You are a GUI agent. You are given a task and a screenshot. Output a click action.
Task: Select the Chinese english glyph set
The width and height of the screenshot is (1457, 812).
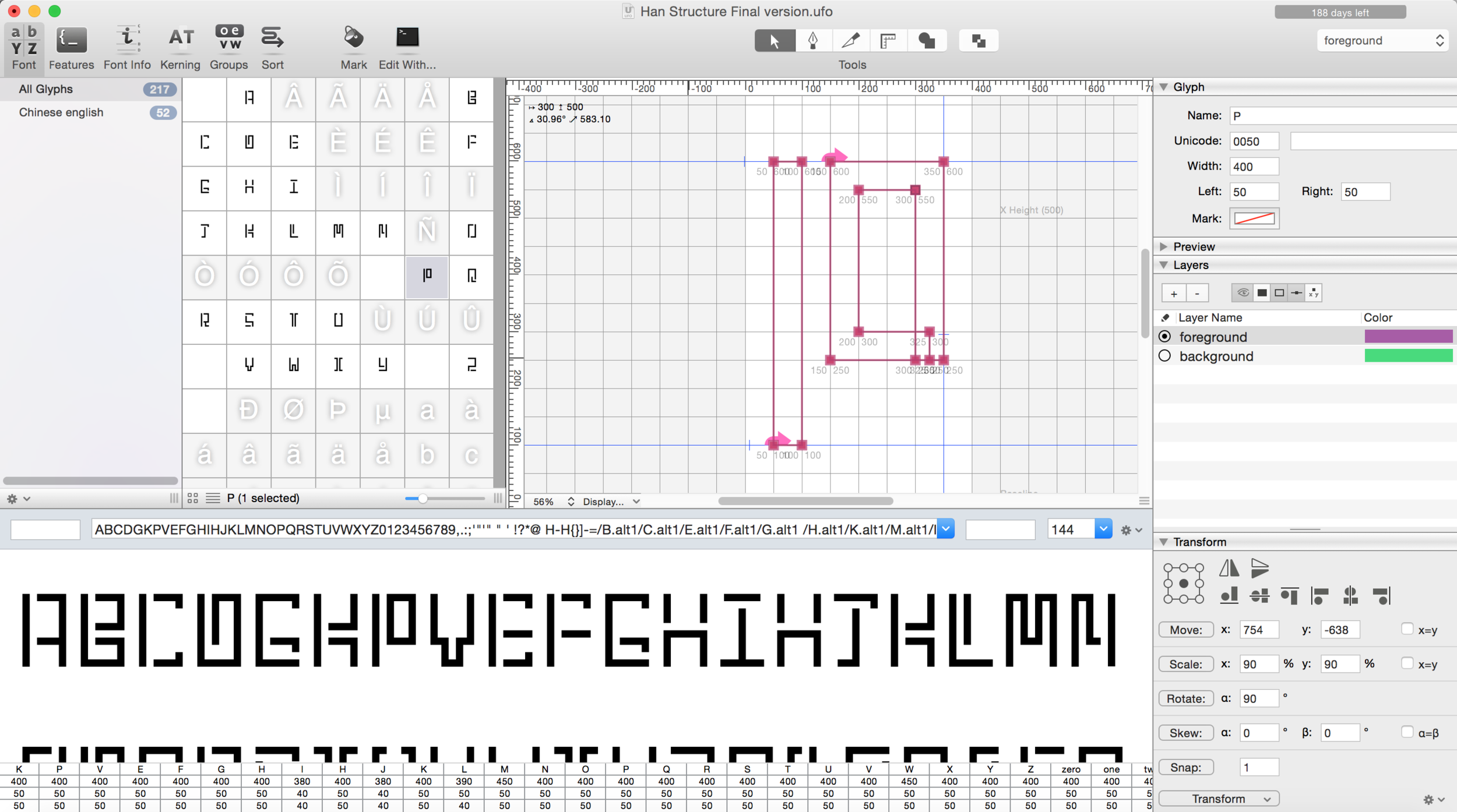coord(90,112)
